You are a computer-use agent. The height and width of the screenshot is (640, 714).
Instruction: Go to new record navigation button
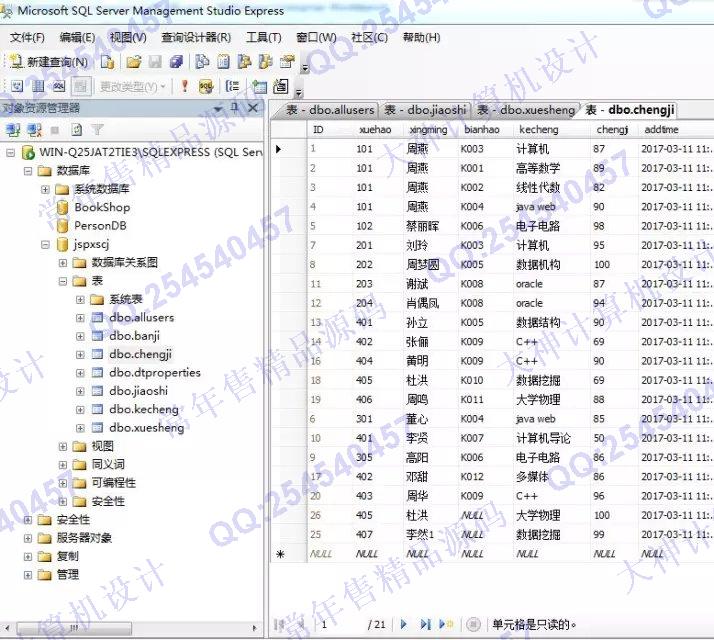coord(446,624)
